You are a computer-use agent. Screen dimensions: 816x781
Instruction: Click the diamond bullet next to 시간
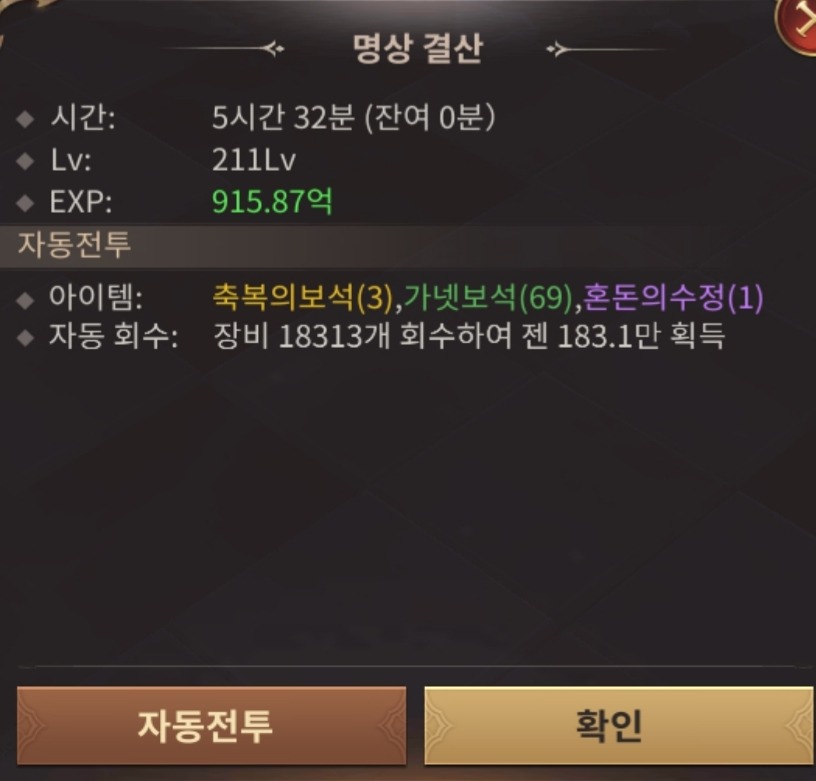25,119
